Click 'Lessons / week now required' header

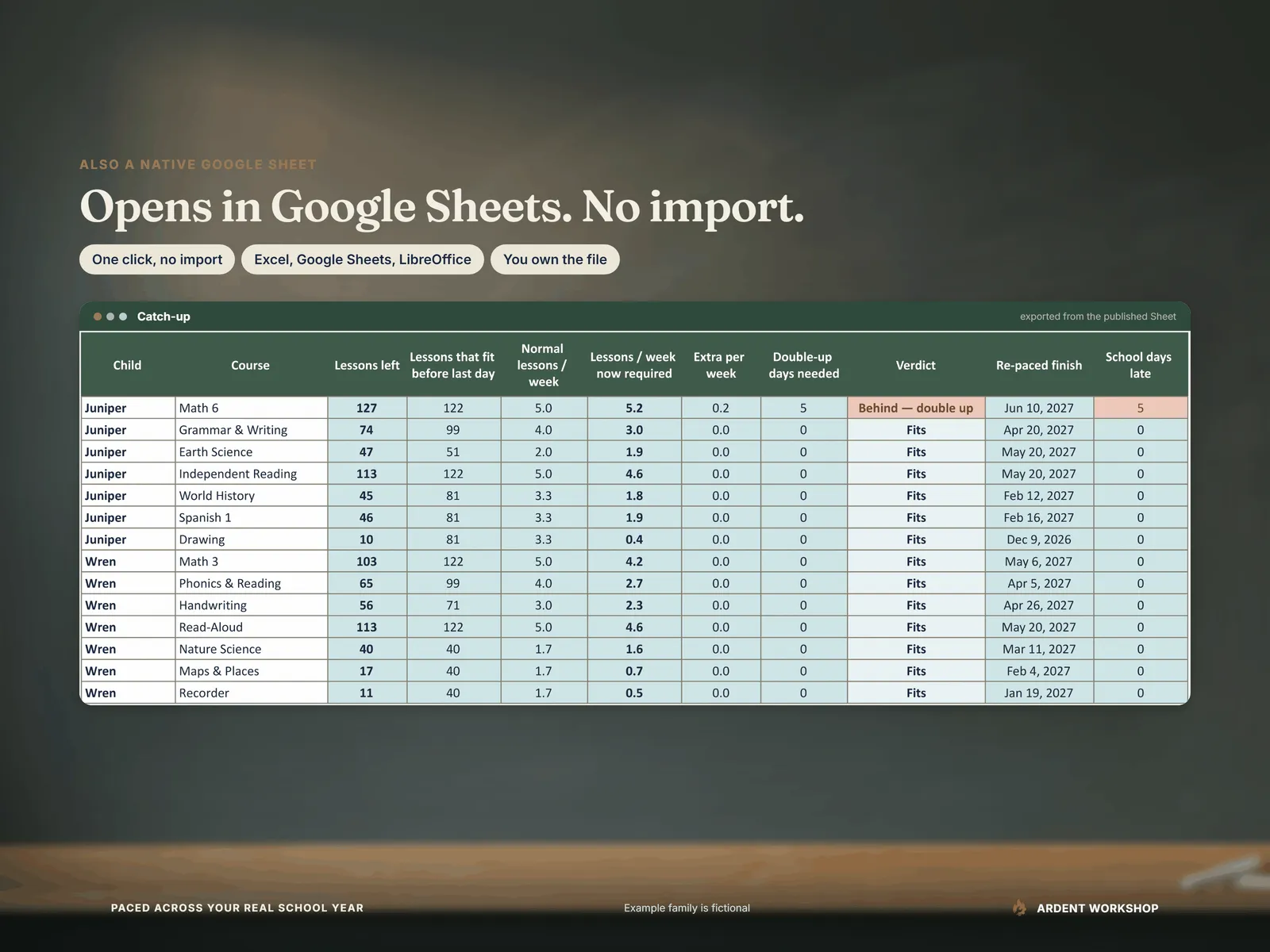click(634, 365)
